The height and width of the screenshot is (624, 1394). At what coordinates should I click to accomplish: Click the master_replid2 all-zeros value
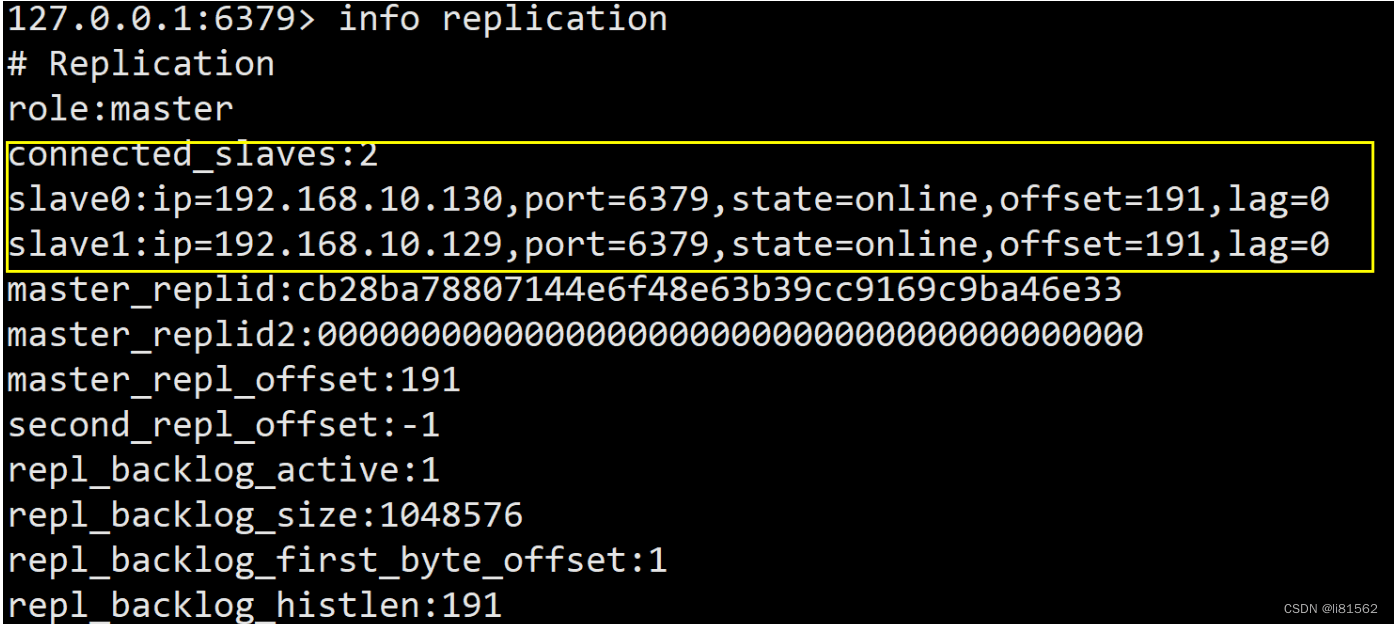[x=728, y=336]
